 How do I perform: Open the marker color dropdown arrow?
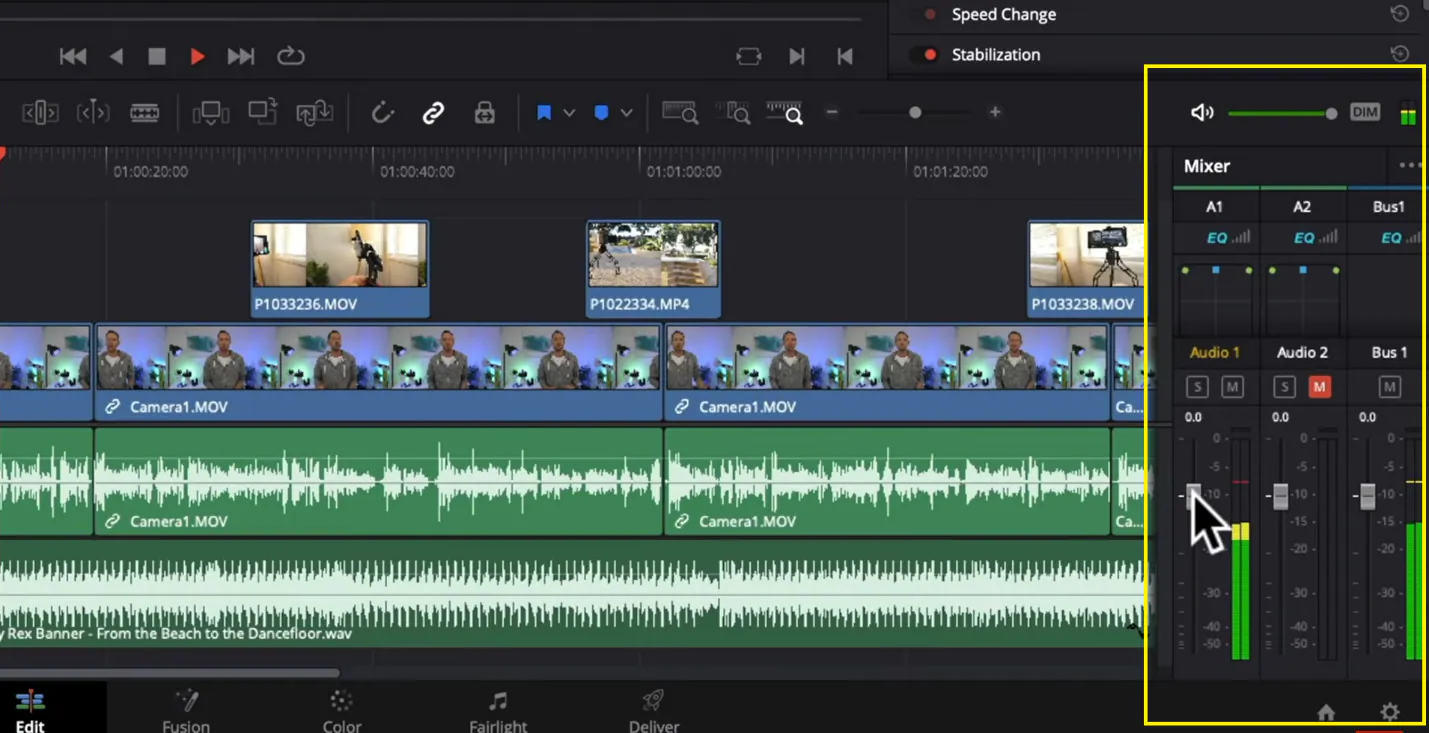click(x=626, y=113)
